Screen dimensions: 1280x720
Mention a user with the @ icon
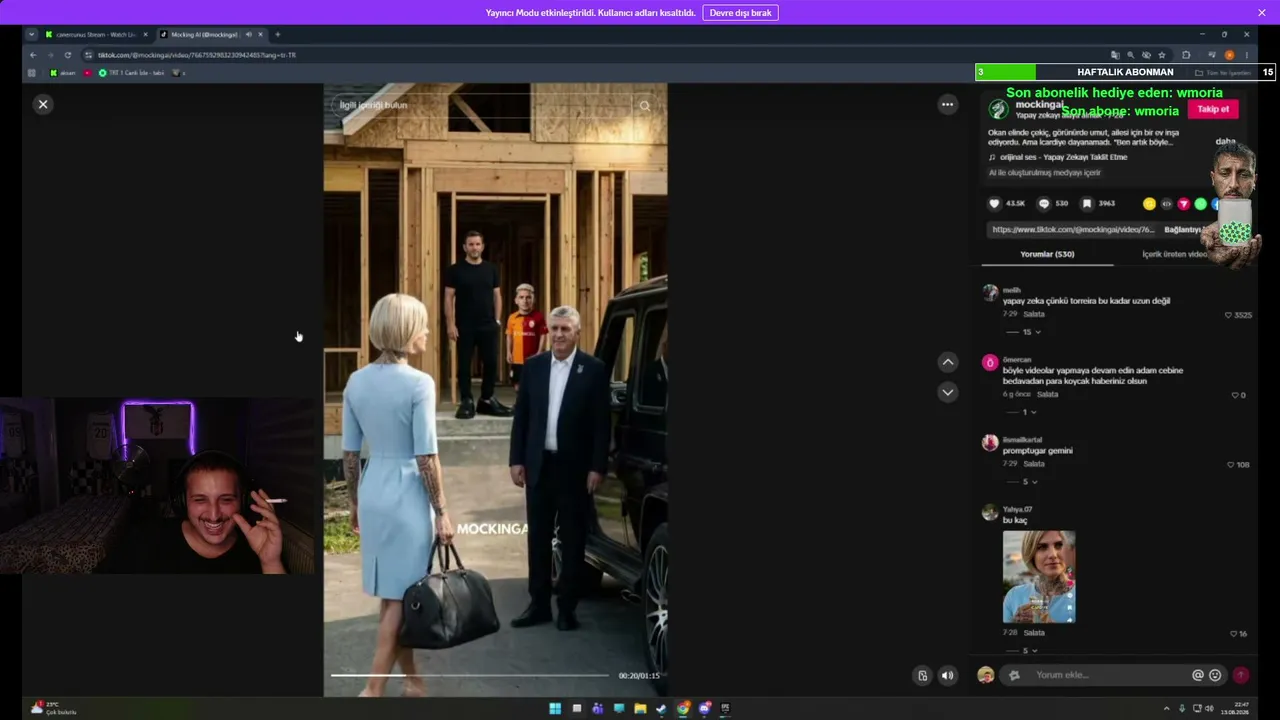[1198, 675]
